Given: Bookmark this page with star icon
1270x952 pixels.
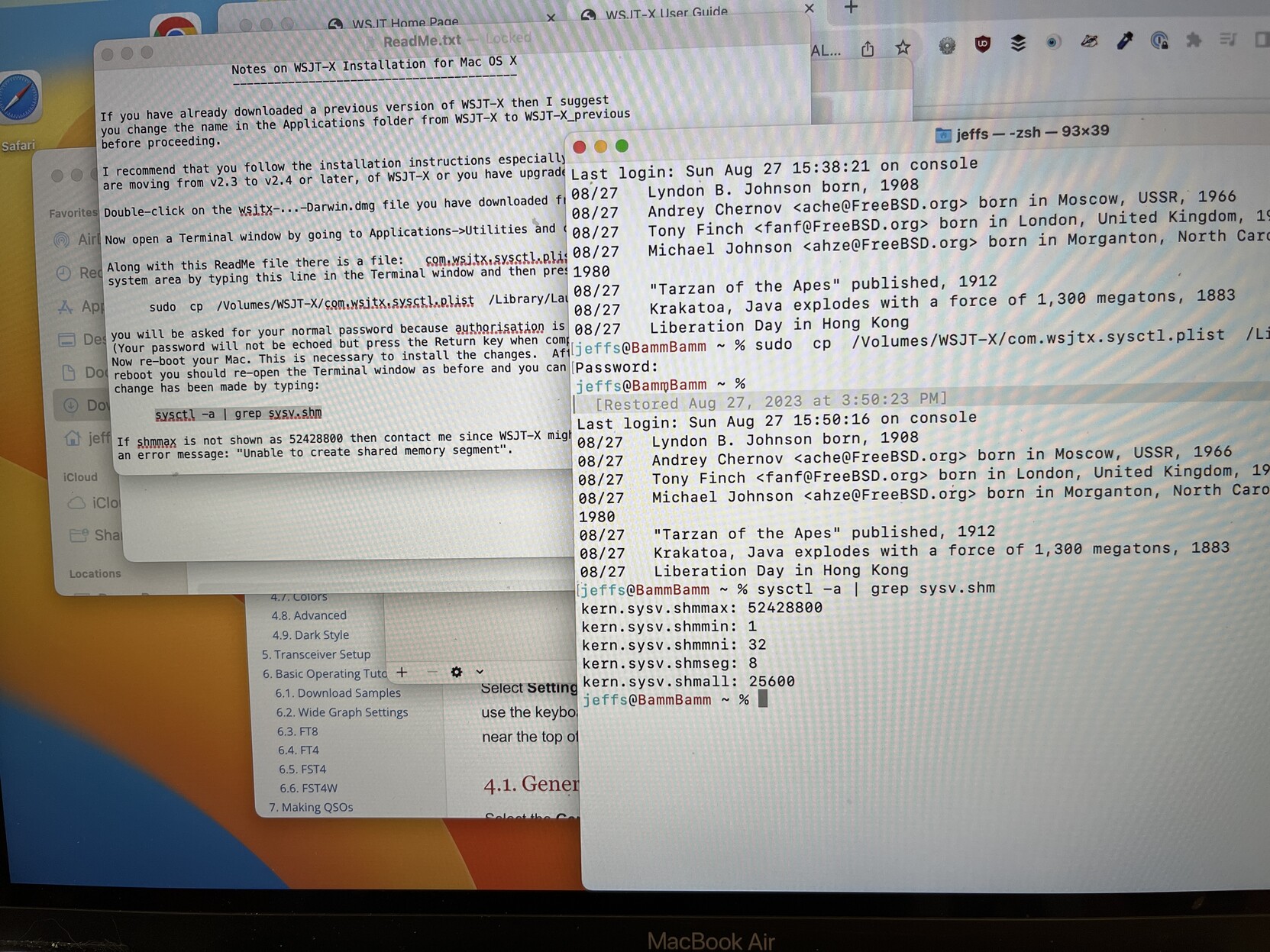Looking at the screenshot, I should 903,48.
